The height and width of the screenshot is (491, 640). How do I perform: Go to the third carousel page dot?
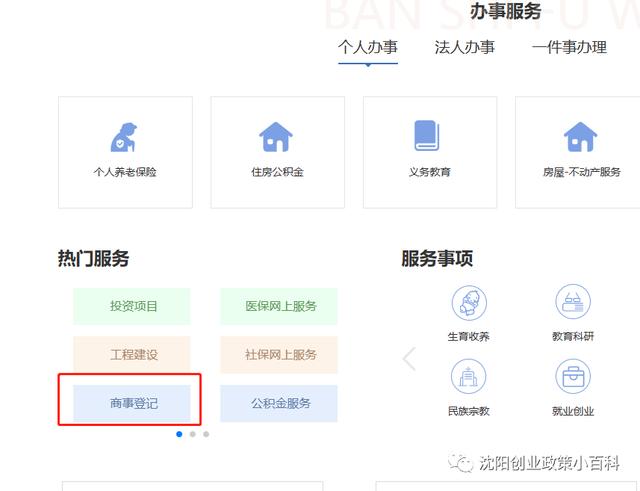pyautogui.click(x=206, y=434)
